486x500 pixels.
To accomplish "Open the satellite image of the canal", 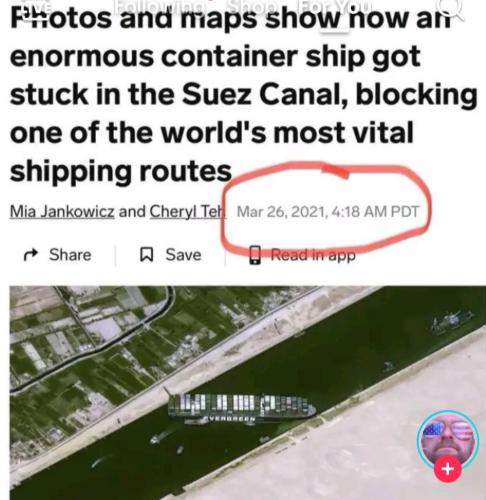I will click(247, 393).
